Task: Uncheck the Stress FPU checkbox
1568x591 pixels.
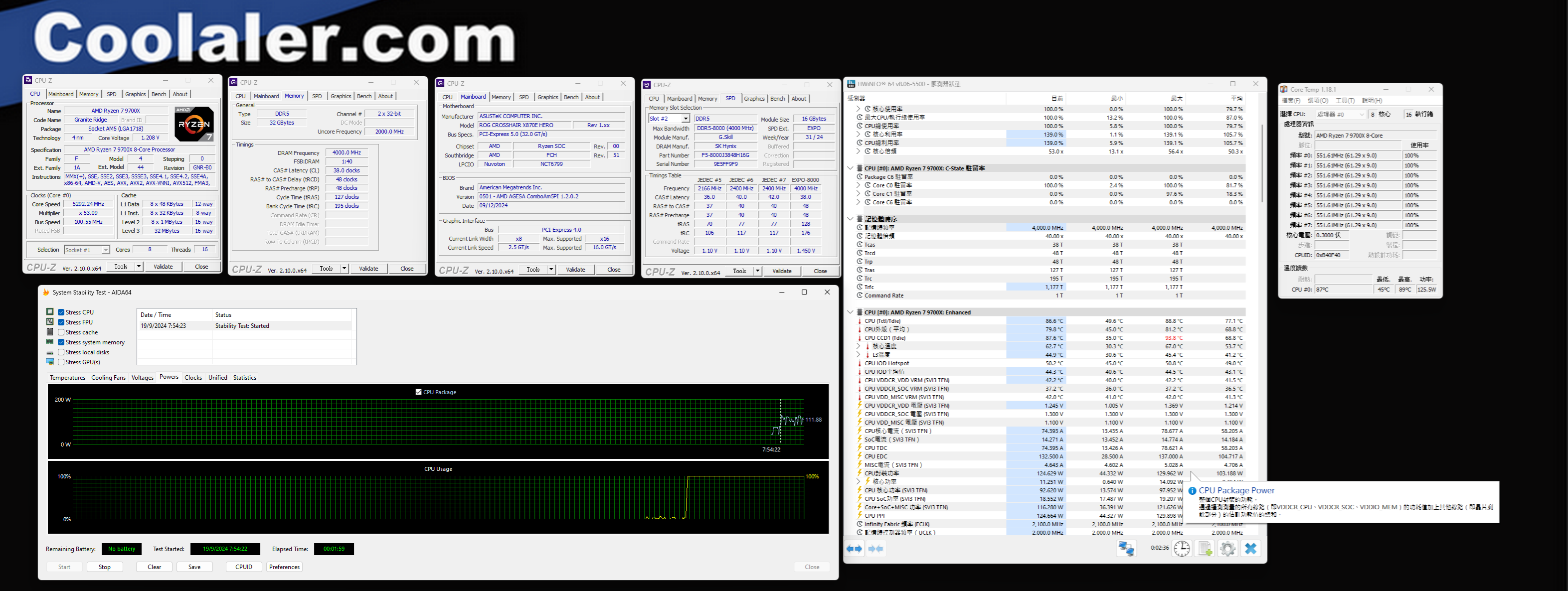Action: pyautogui.click(x=61, y=322)
